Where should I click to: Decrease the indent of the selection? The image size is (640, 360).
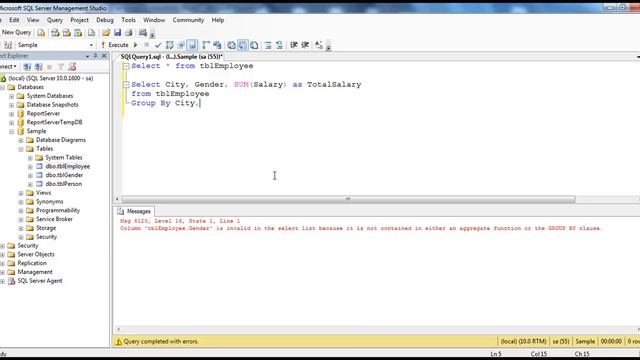tap(293, 45)
